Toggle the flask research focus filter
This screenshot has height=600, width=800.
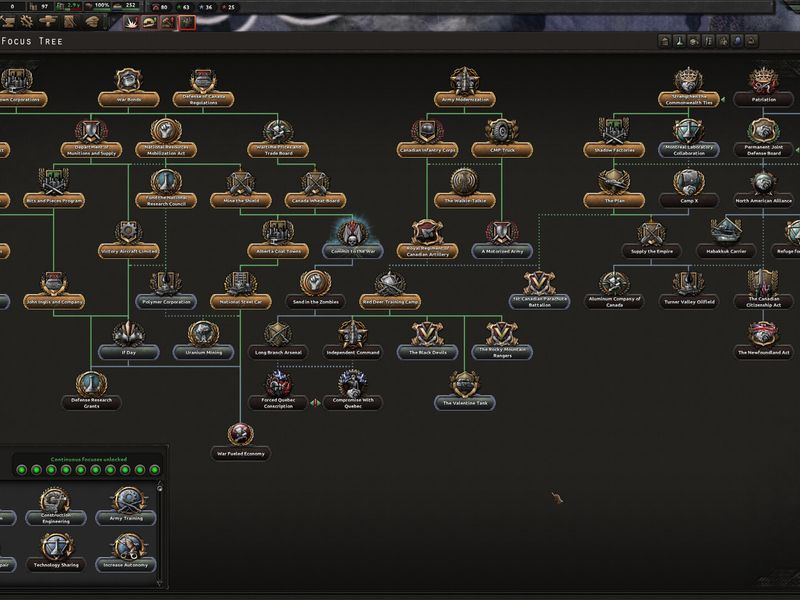(679, 41)
